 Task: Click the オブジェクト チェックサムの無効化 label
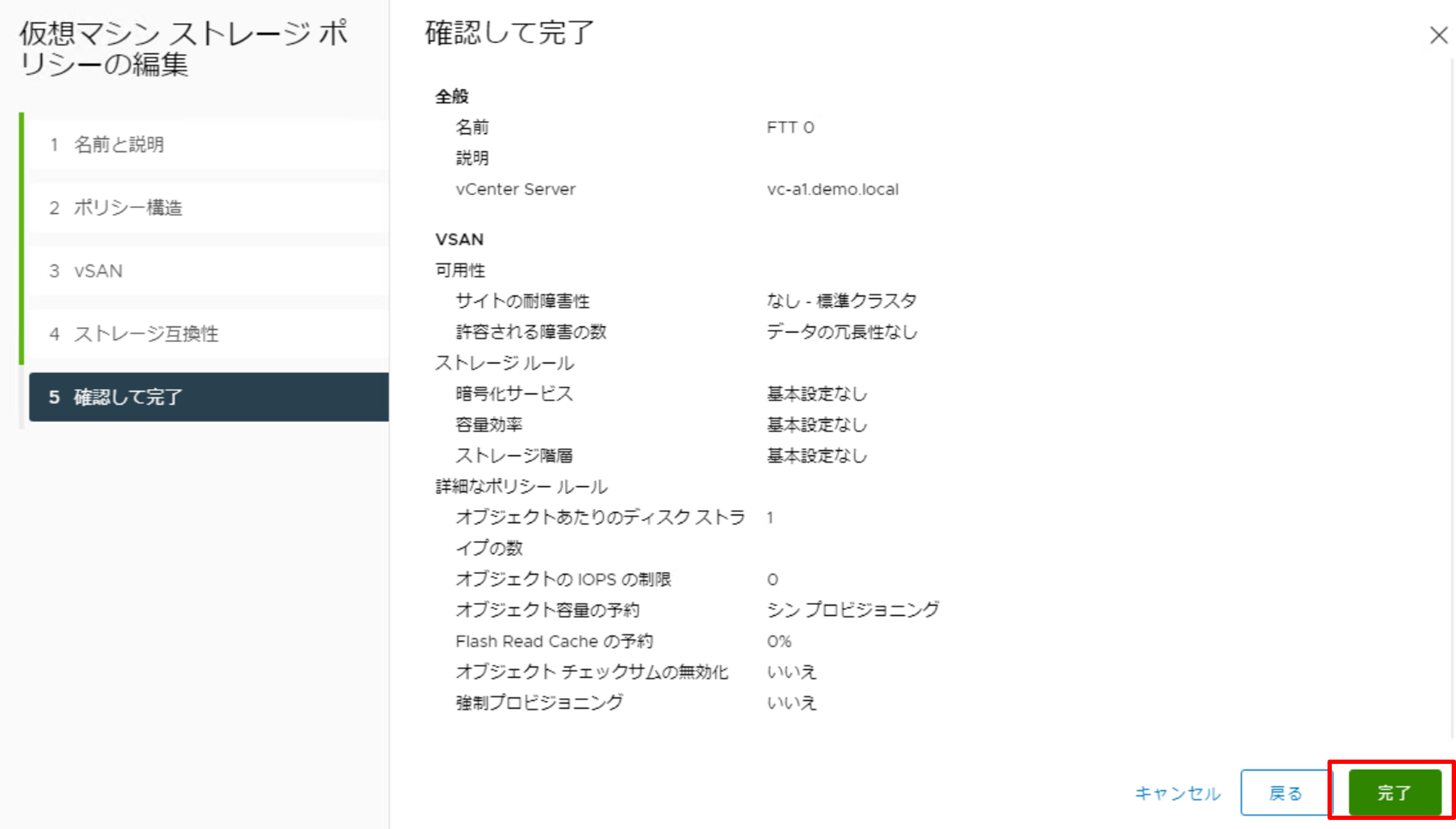tap(592, 672)
